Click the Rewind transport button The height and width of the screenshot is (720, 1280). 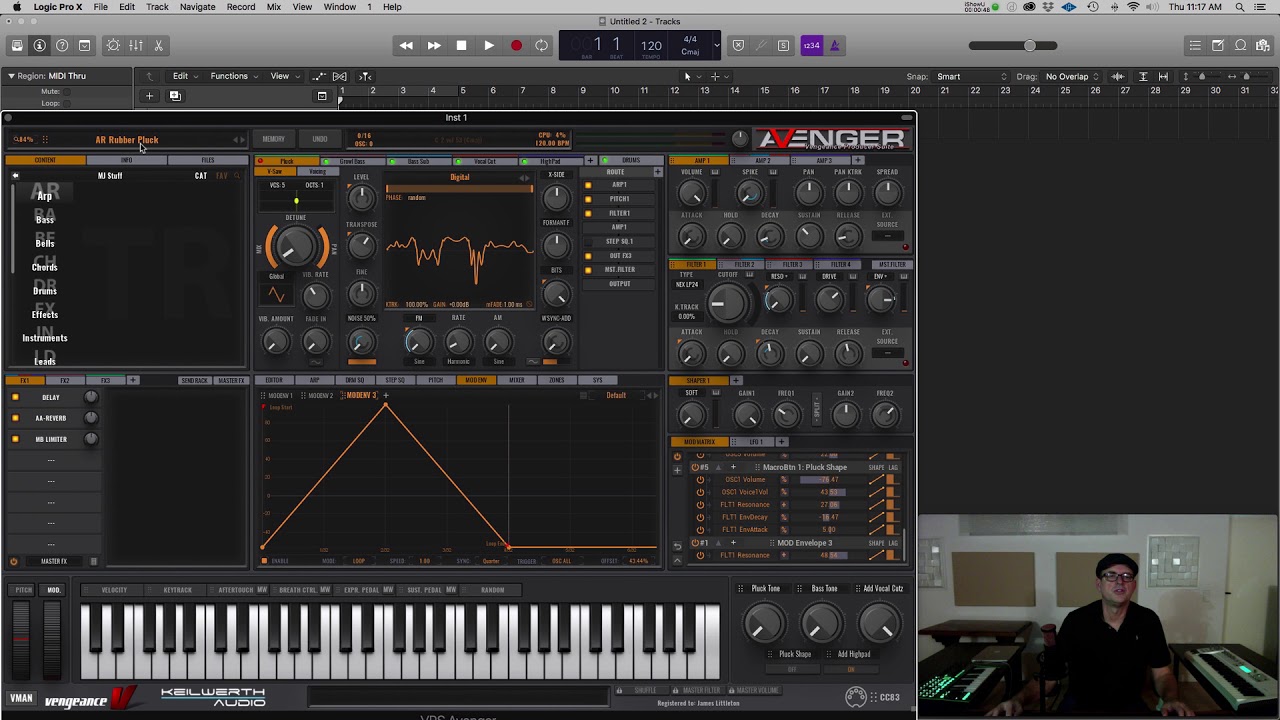coord(406,45)
